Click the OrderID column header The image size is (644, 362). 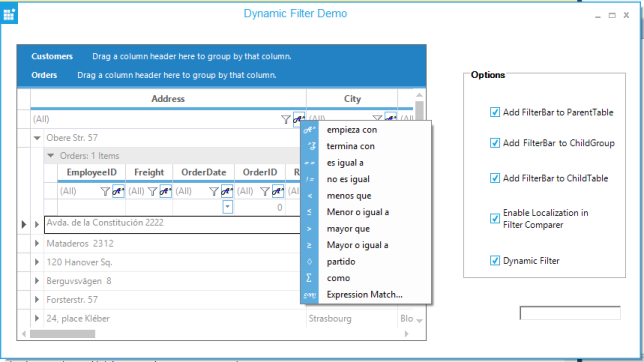260,173
